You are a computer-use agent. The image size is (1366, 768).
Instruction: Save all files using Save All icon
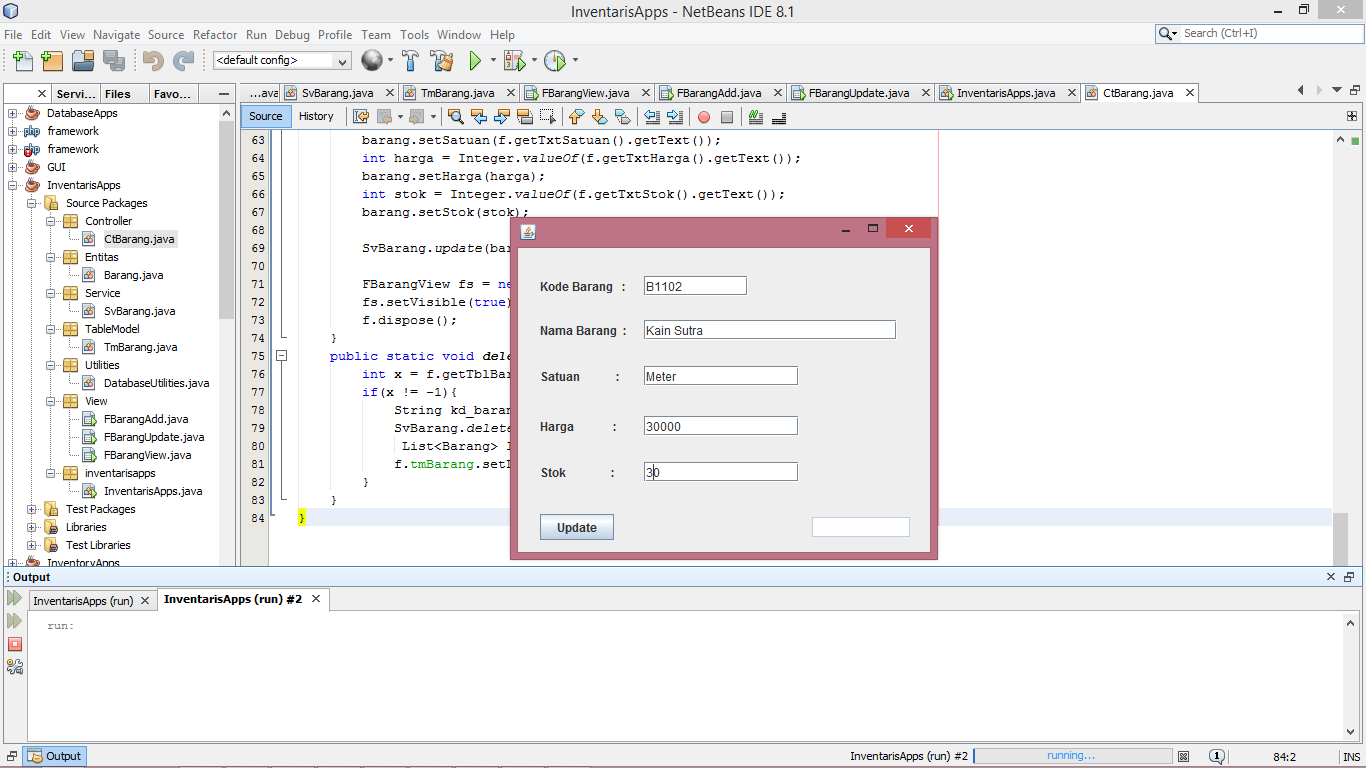point(112,60)
